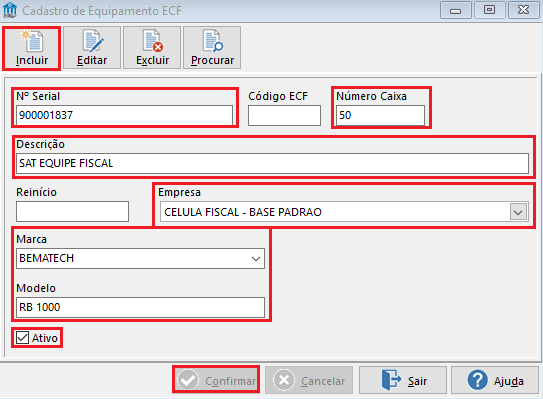Click the Confirmar button
543x399 pixels.
point(216,380)
